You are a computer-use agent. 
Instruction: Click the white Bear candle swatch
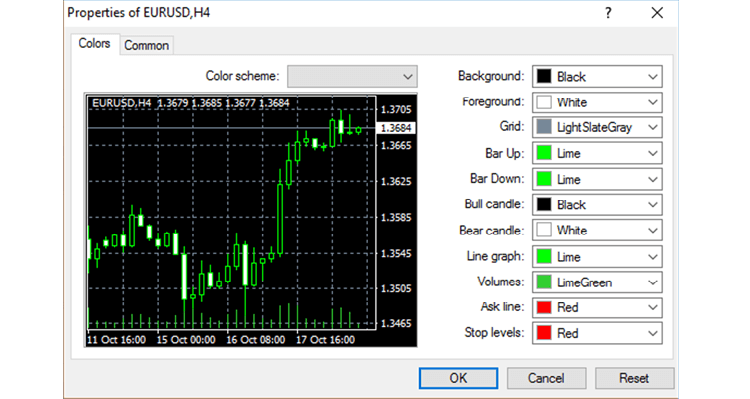pyautogui.click(x=544, y=230)
